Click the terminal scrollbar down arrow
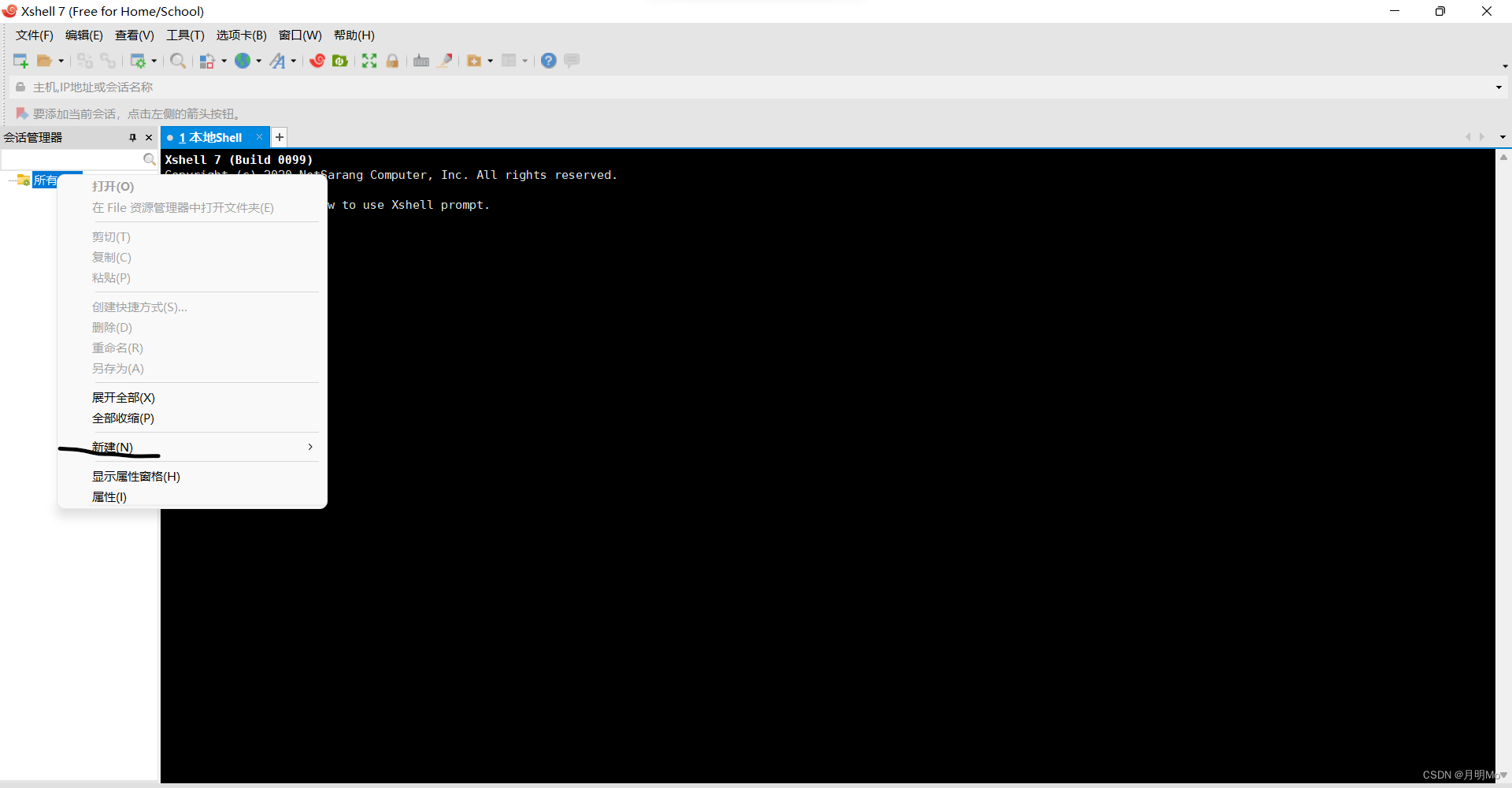 1503,775
